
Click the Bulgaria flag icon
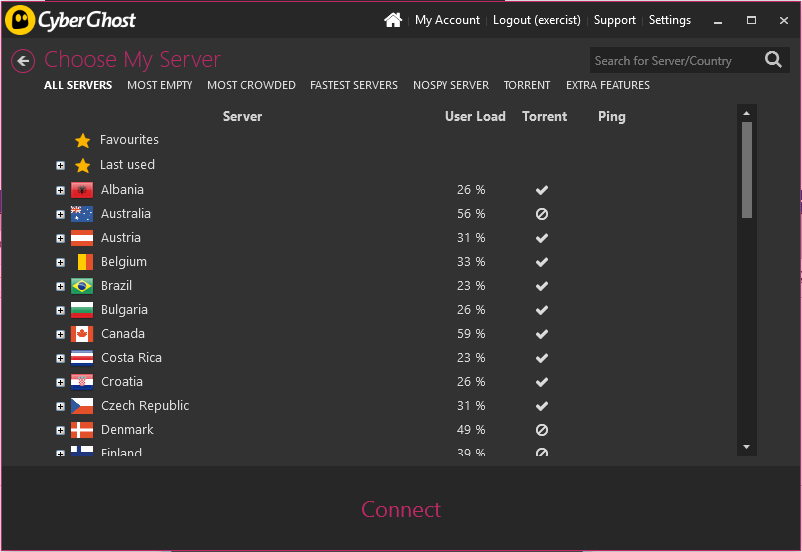(82, 310)
